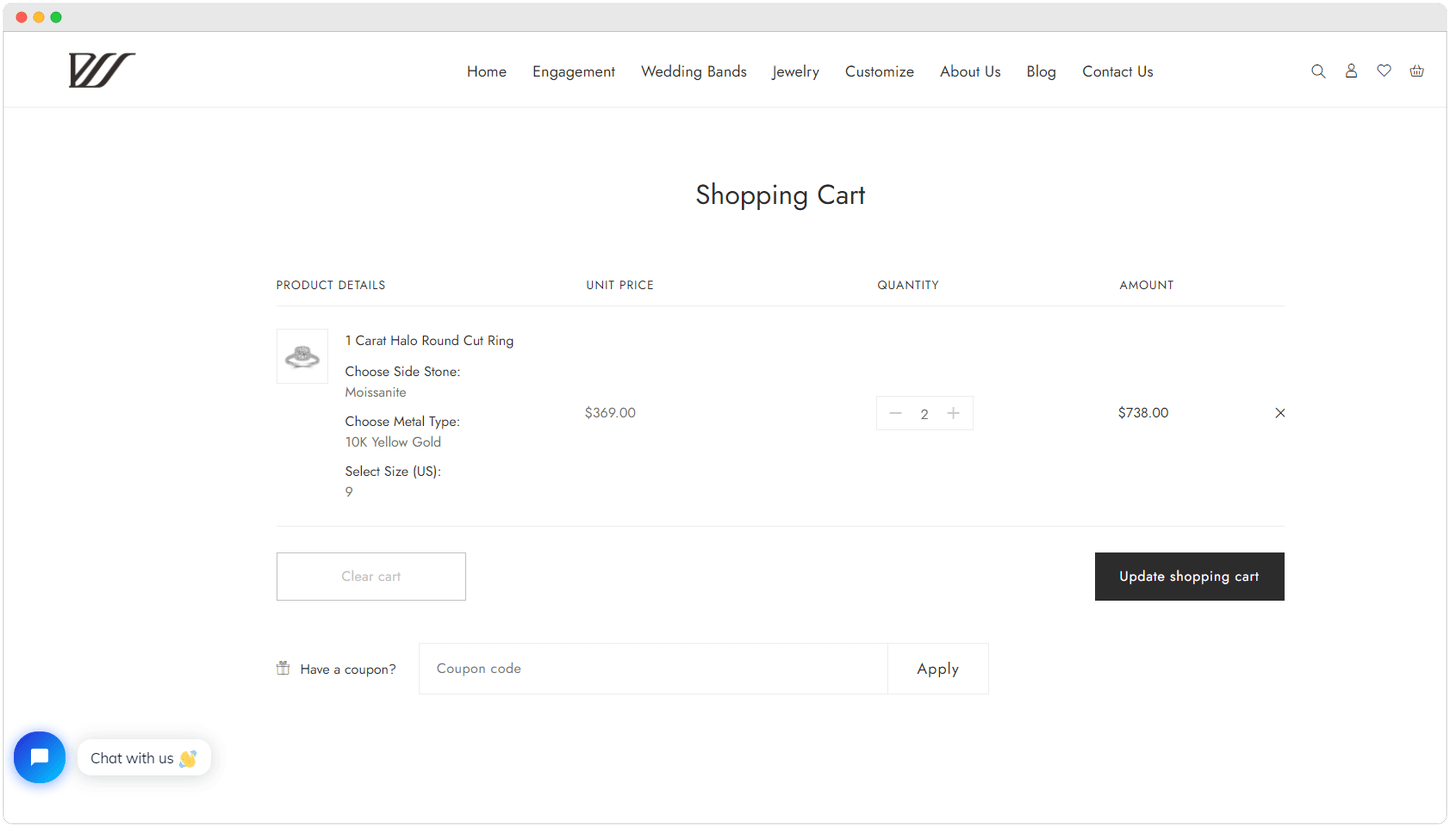
Task: Click the UNIT PRICE column header
Action: (620, 285)
